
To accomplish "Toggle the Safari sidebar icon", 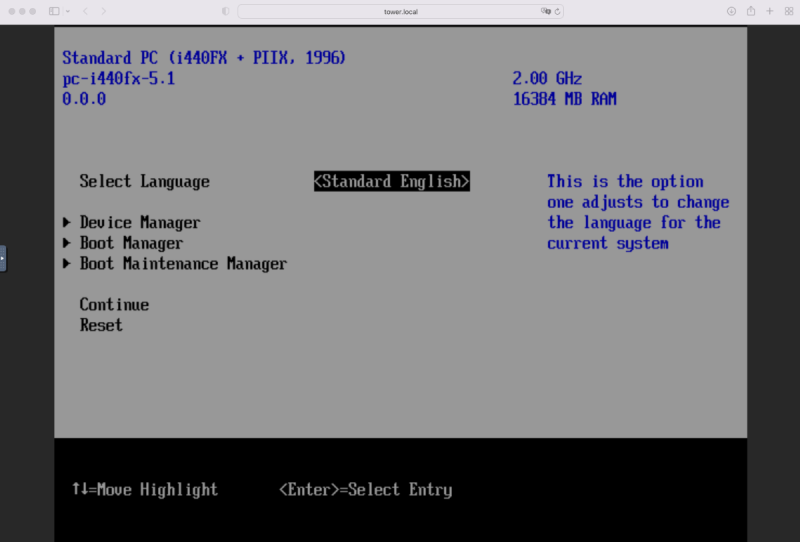I will (54, 11).
